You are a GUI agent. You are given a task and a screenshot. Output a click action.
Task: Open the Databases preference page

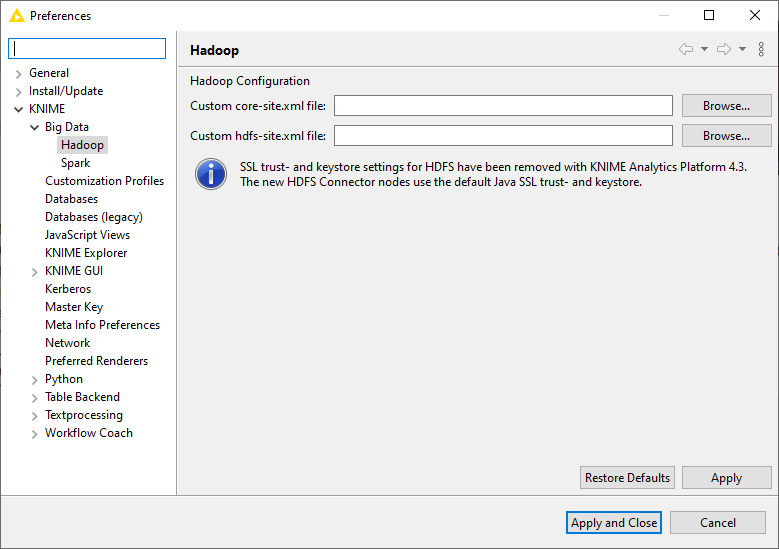(72, 199)
